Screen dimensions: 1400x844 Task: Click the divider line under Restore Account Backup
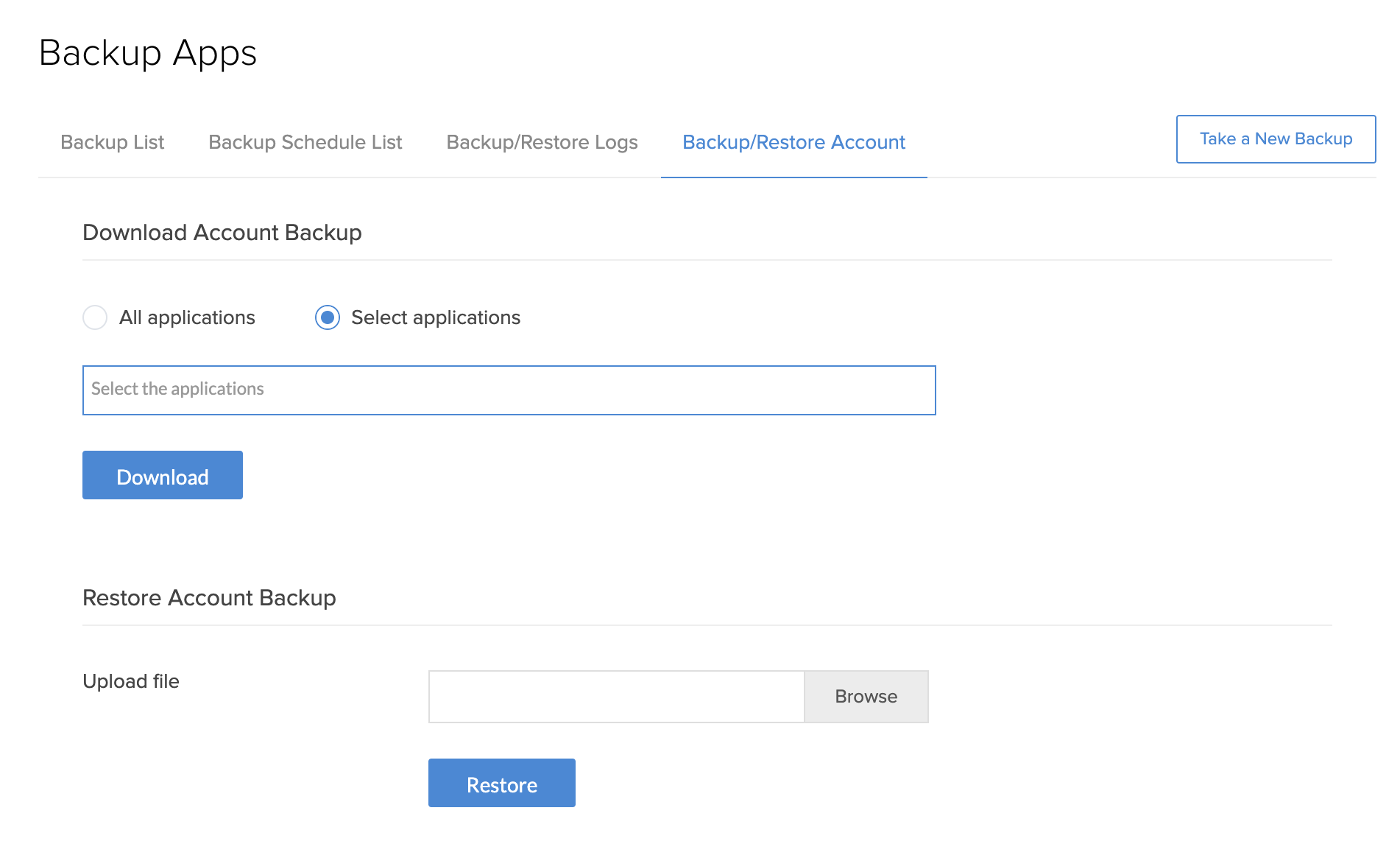click(x=707, y=625)
